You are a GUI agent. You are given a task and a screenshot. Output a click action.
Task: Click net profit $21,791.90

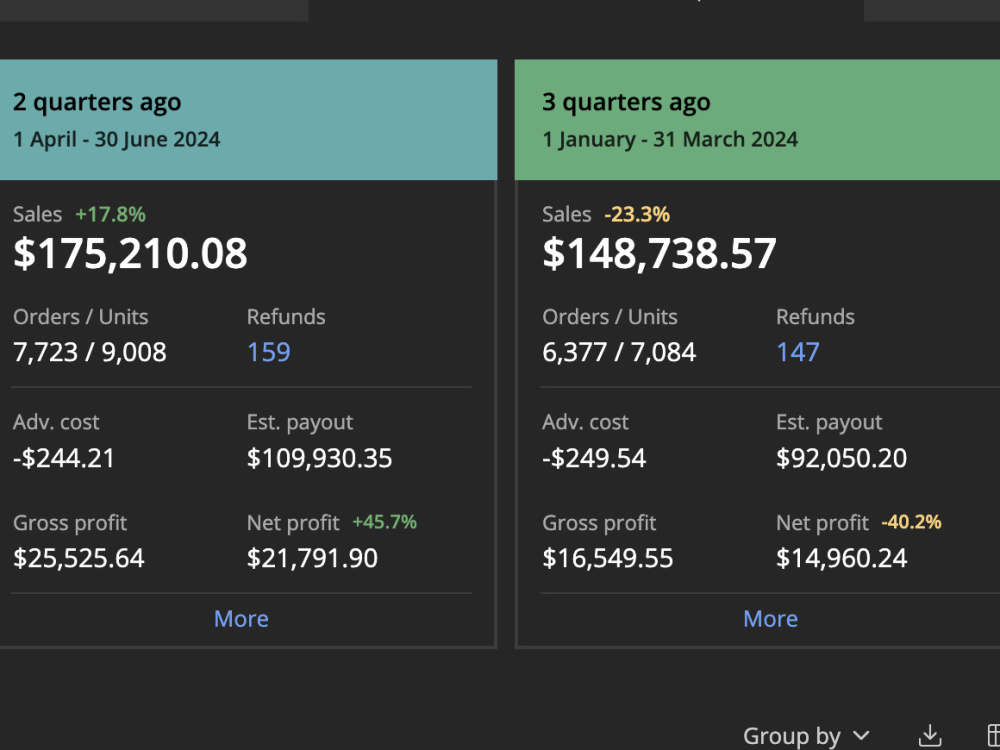pyautogui.click(x=312, y=558)
